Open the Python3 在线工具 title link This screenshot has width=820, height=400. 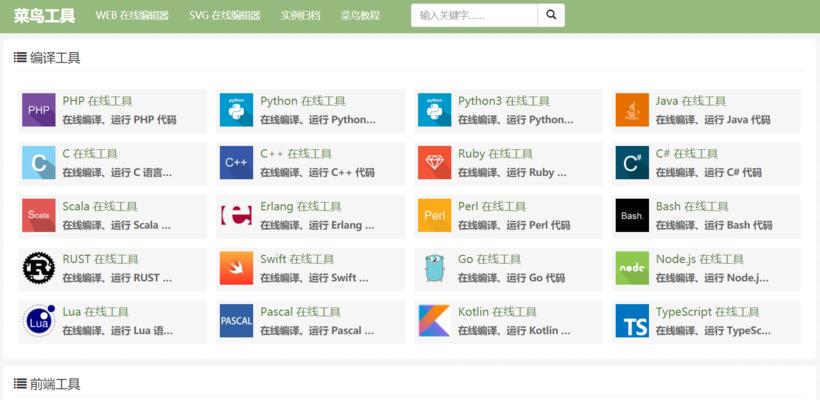coord(504,101)
